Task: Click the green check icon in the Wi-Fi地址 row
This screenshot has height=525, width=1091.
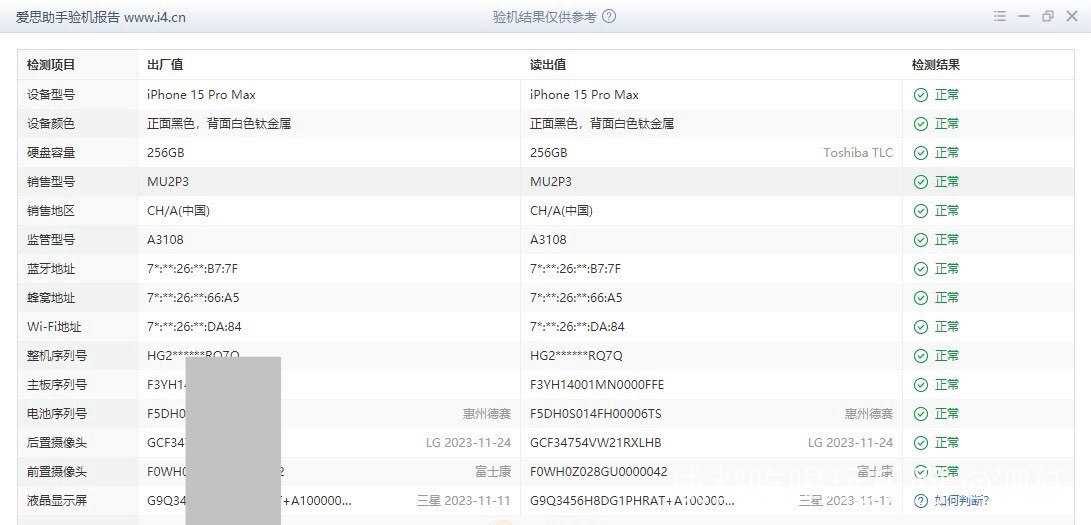Action: 921,327
